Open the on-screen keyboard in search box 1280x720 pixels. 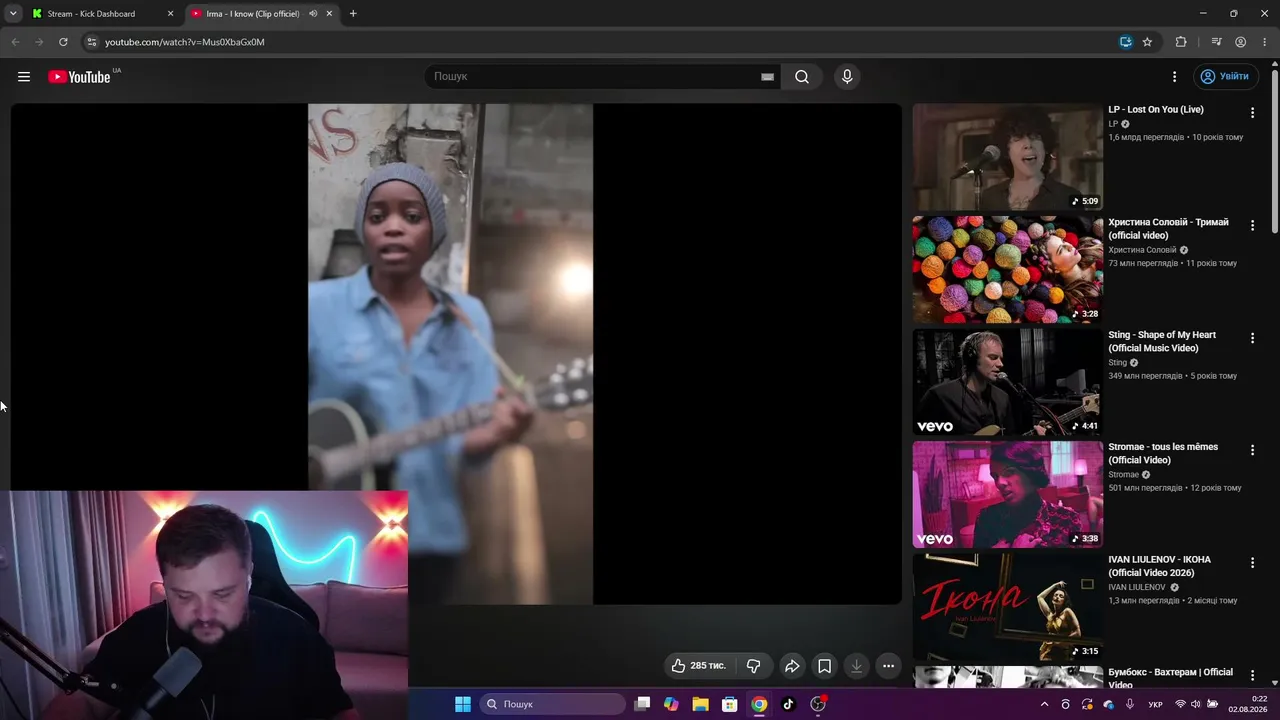(x=767, y=77)
